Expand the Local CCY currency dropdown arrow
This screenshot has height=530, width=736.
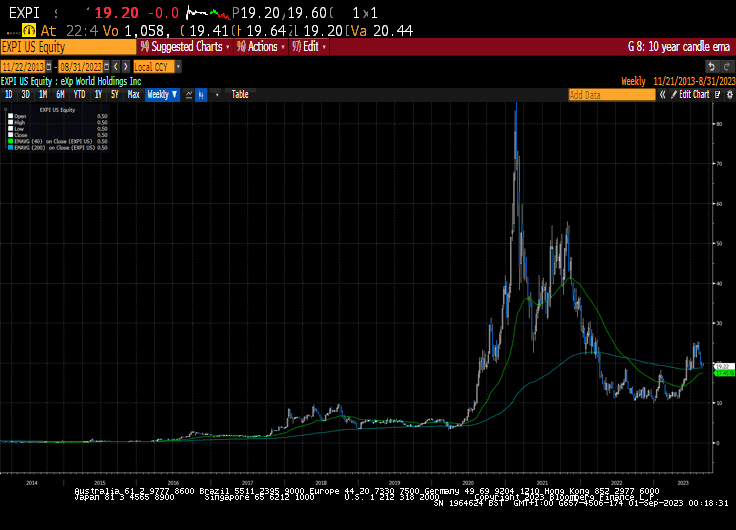click(178, 67)
